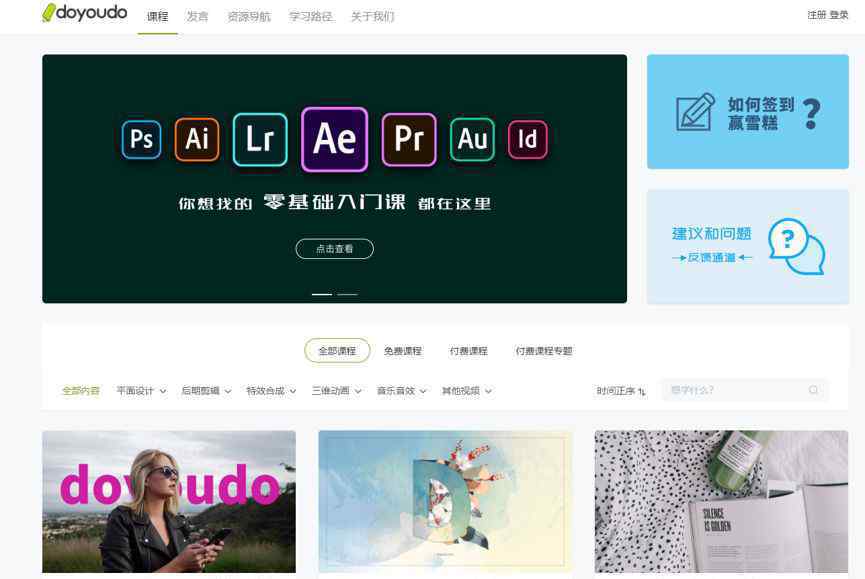Click the 反馈通道 link
The image size is (865, 579).
tap(712, 258)
